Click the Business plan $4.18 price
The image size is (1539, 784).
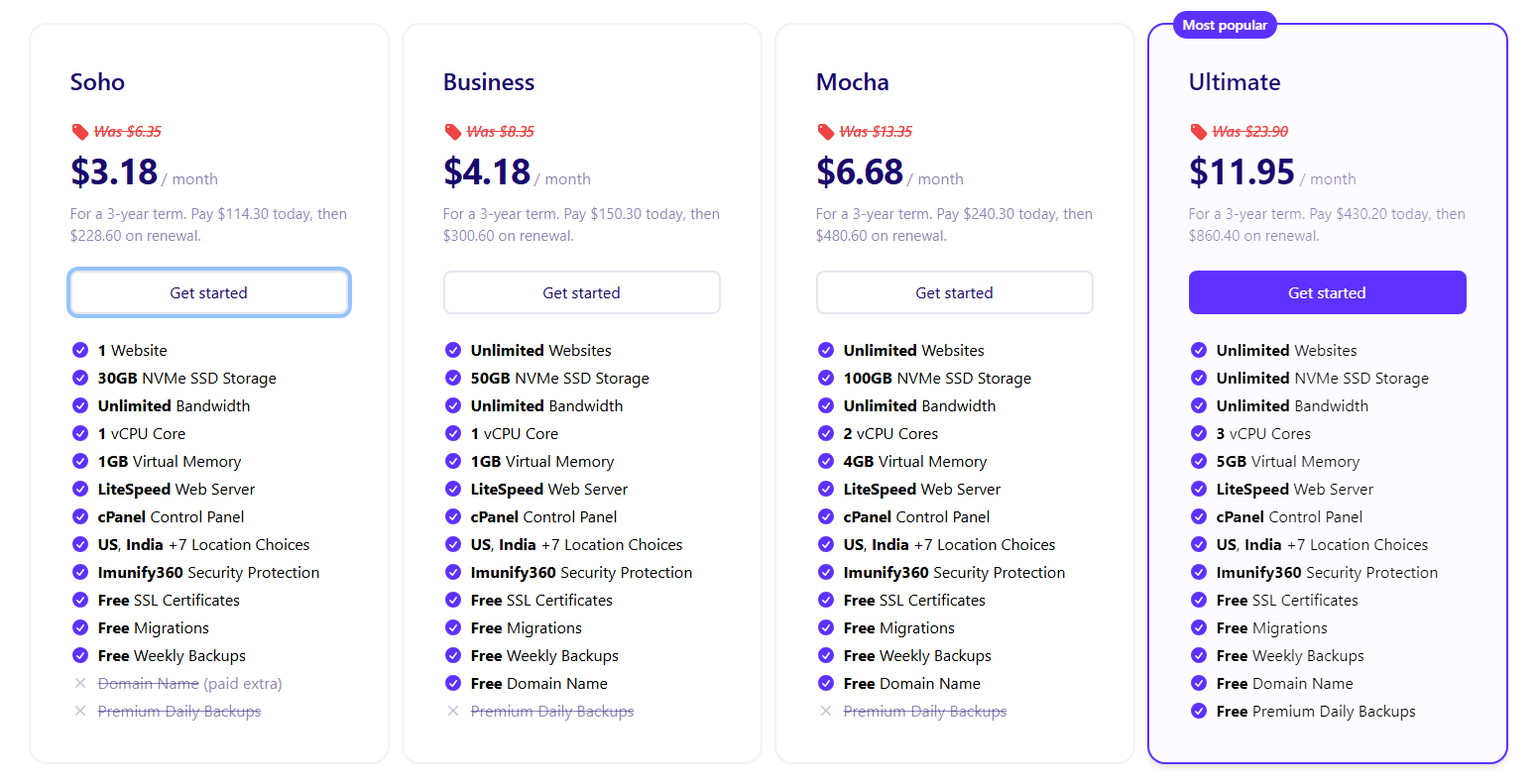[x=487, y=171]
